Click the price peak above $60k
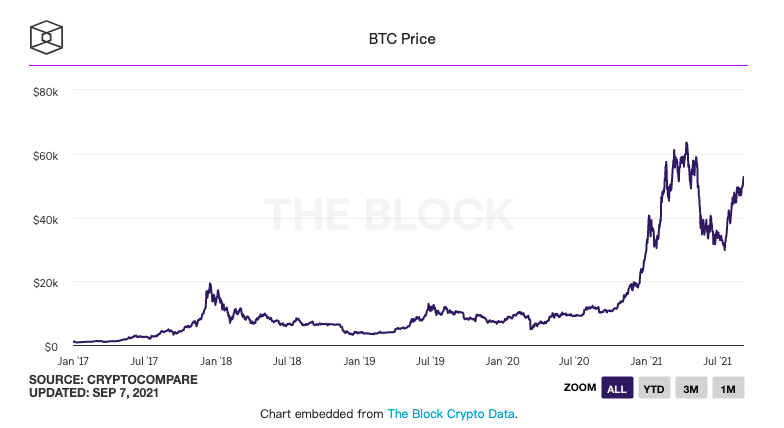The height and width of the screenshot is (428, 784). [x=686, y=144]
